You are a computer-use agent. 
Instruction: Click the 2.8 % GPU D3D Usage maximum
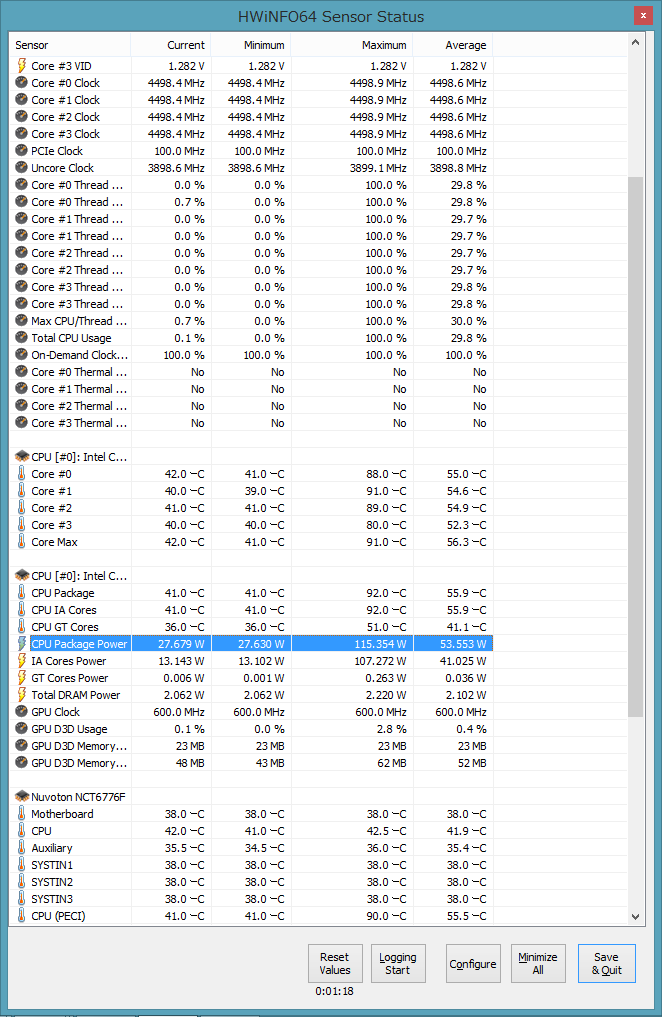click(392, 728)
